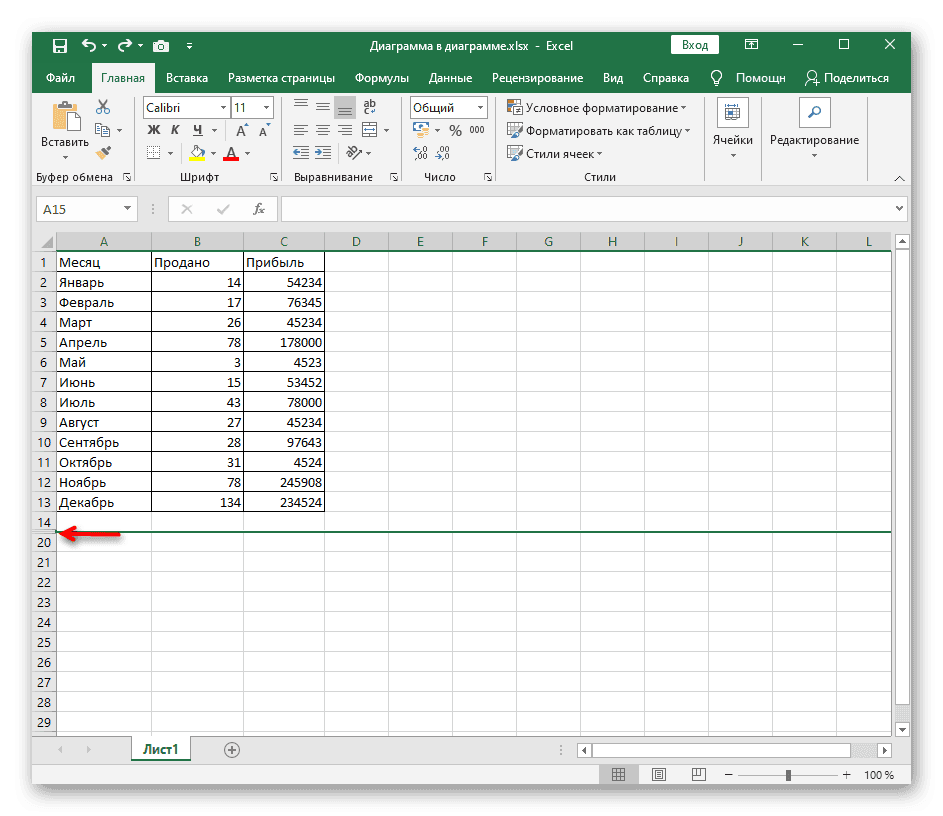Image resolution: width=943 pixels, height=816 pixels.
Task: Click the Поделиться share button
Action: (846, 78)
